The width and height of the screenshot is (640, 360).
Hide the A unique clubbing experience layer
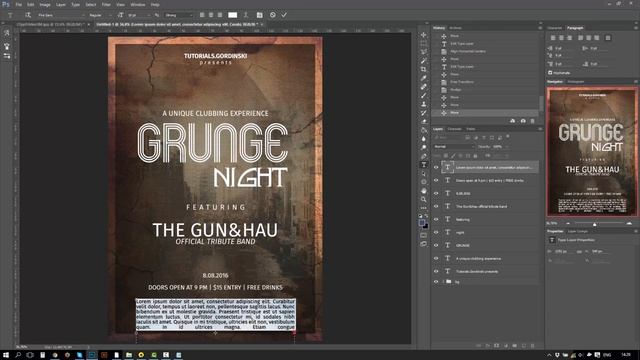point(436,258)
